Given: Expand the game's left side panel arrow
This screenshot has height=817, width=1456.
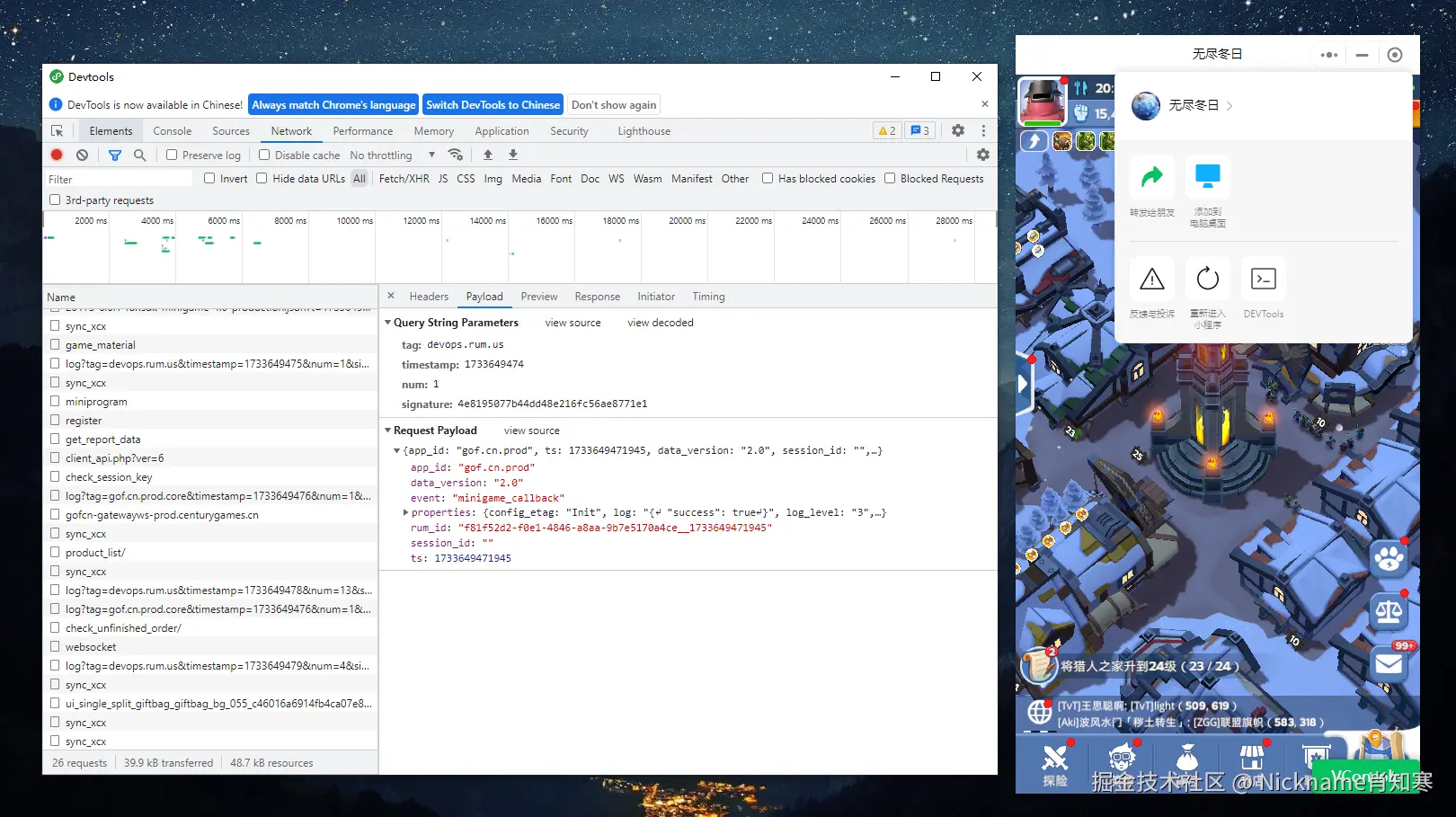Looking at the screenshot, I should (x=1023, y=385).
